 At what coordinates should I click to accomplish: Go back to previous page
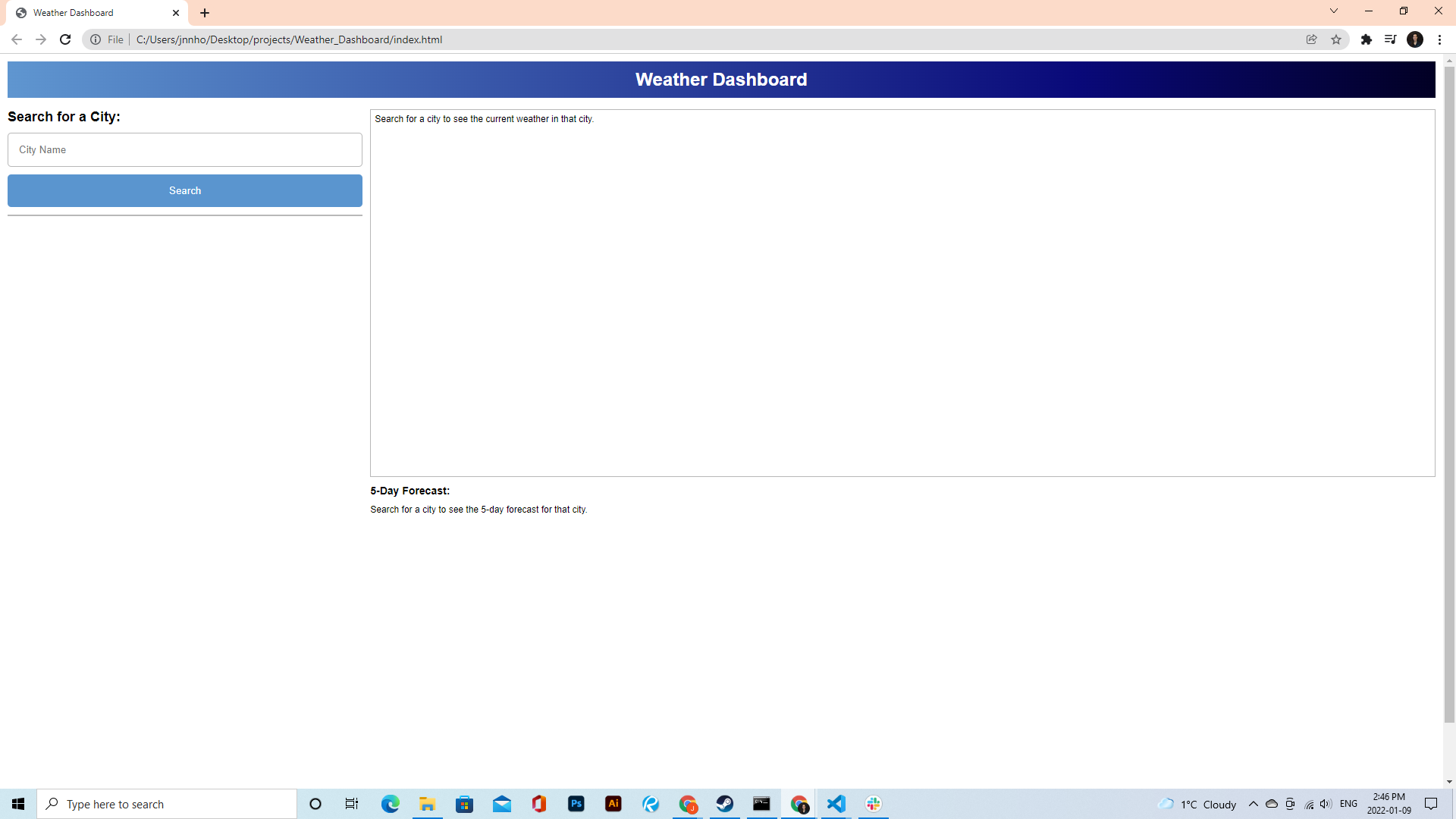17,39
